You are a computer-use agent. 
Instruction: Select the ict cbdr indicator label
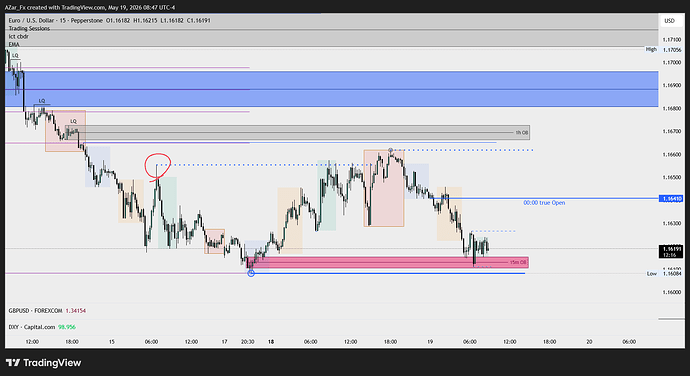(x=18, y=37)
